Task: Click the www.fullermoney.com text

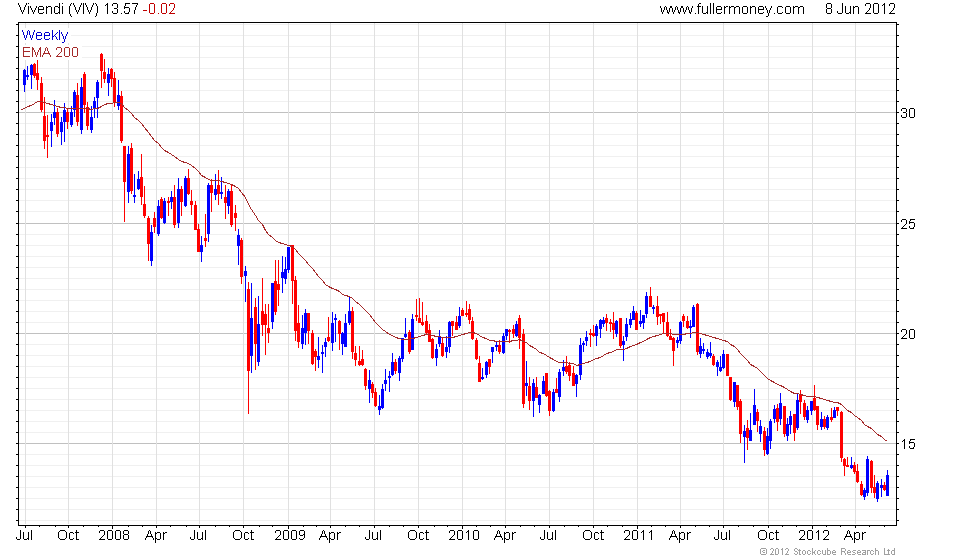Action: coord(732,9)
